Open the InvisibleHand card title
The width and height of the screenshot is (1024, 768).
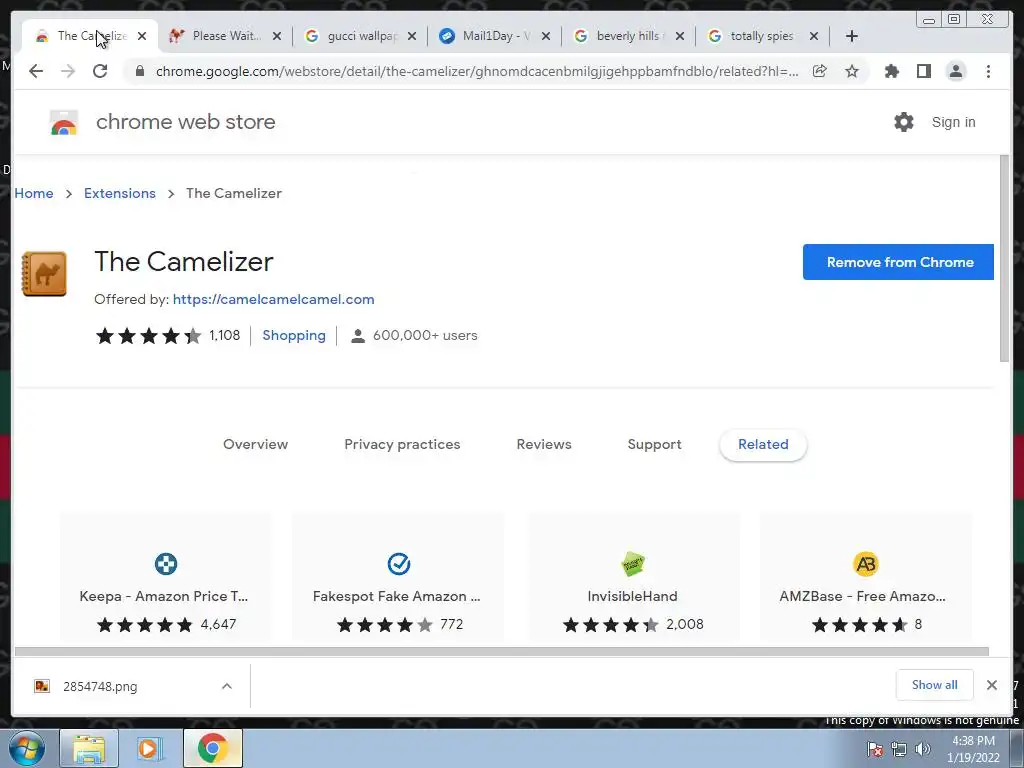[x=632, y=596]
